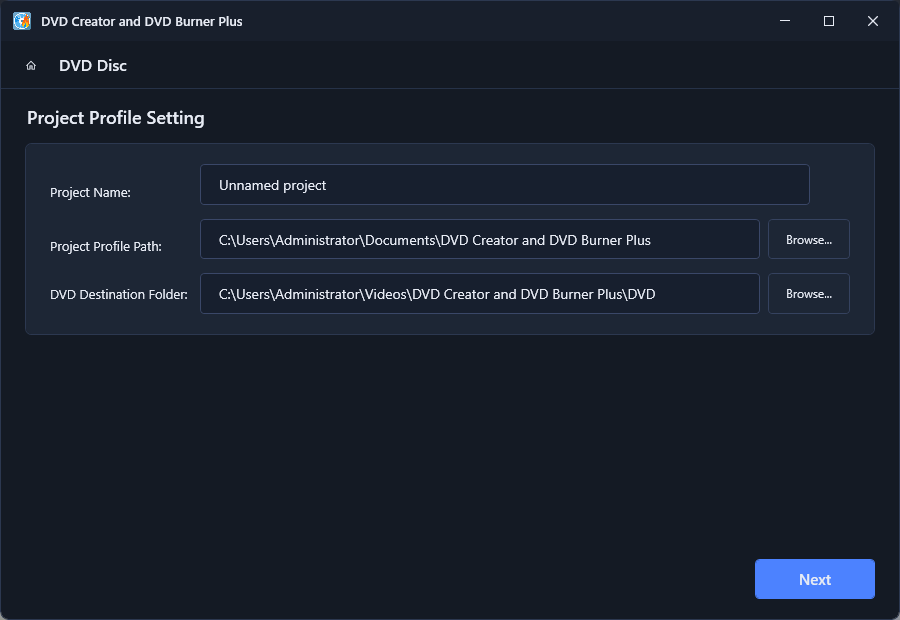Screen dimensions: 900x620
Task: Edit the Project Name field
Action: [505, 185]
